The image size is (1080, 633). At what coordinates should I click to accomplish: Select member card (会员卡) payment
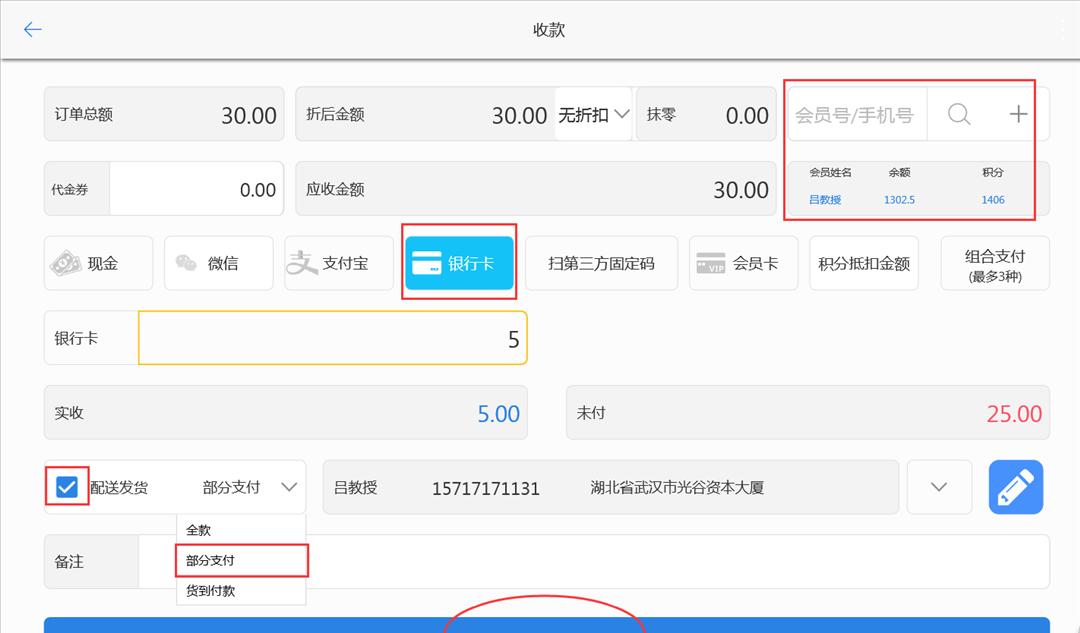pos(743,263)
